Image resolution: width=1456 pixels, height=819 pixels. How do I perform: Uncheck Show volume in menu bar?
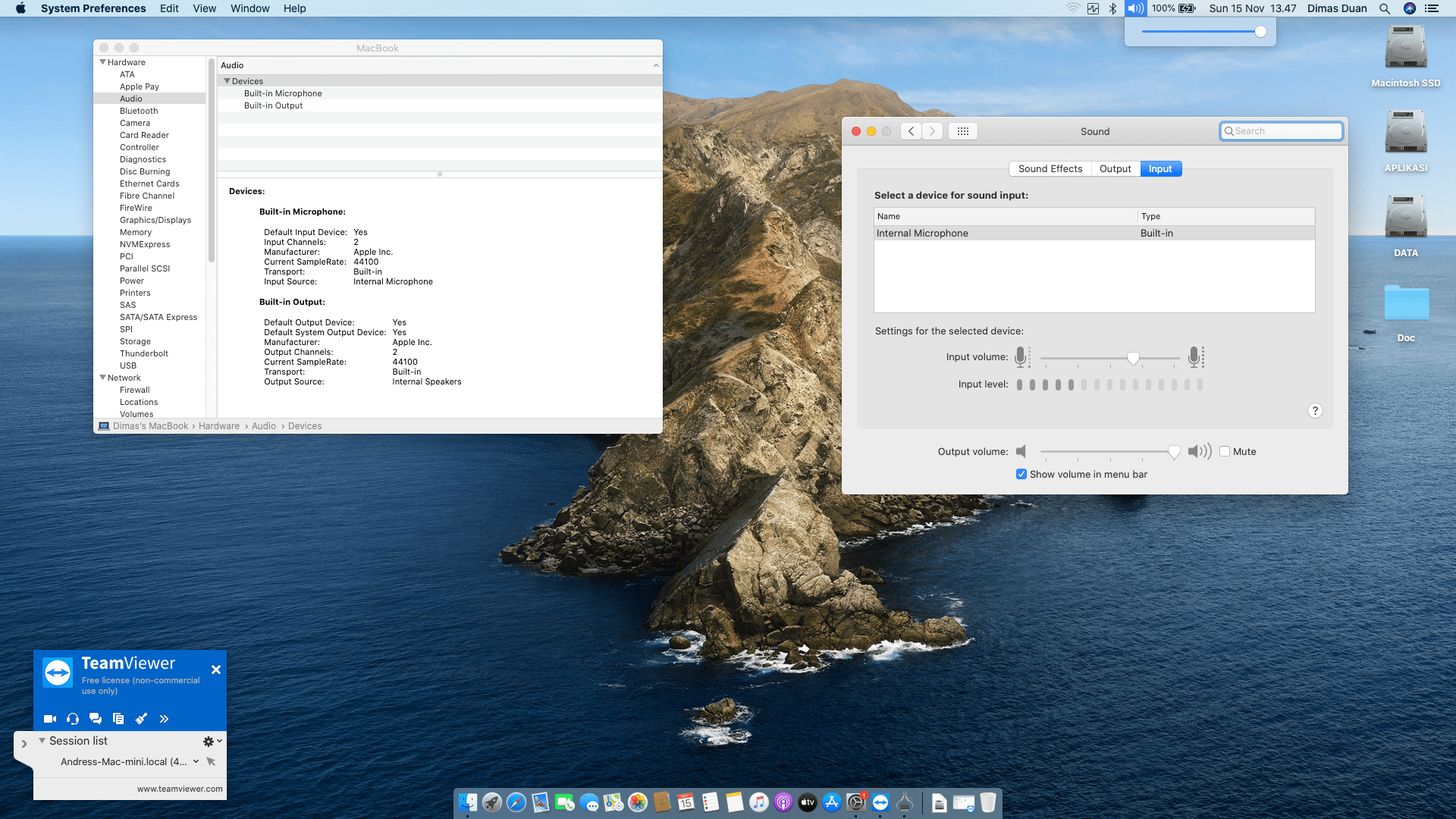coord(1021,474)
